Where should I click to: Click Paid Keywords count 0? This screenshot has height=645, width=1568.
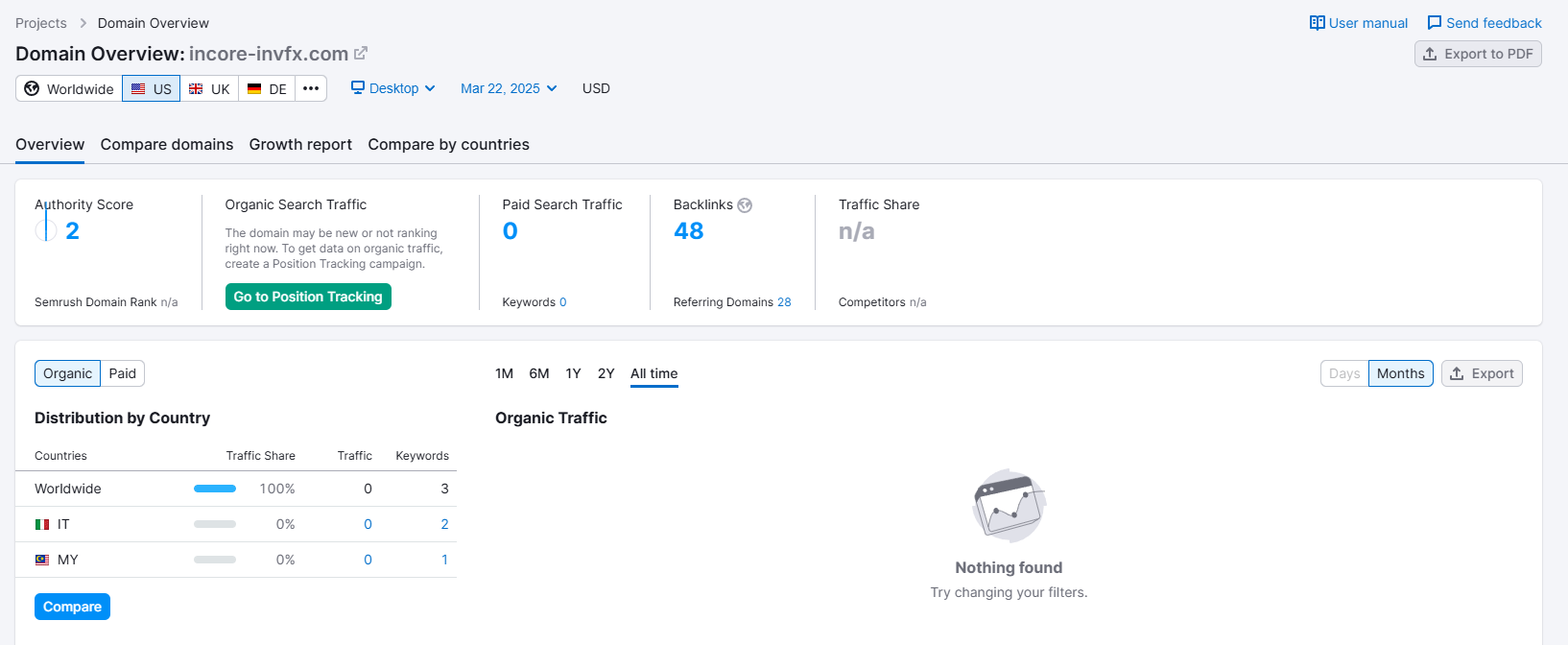click(x=563, y=302)
